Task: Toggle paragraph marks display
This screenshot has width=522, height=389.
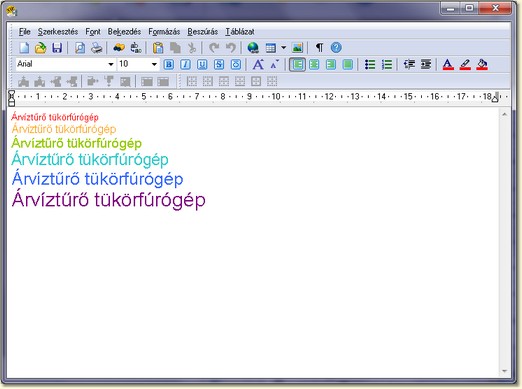Action: tap(319, 48)
